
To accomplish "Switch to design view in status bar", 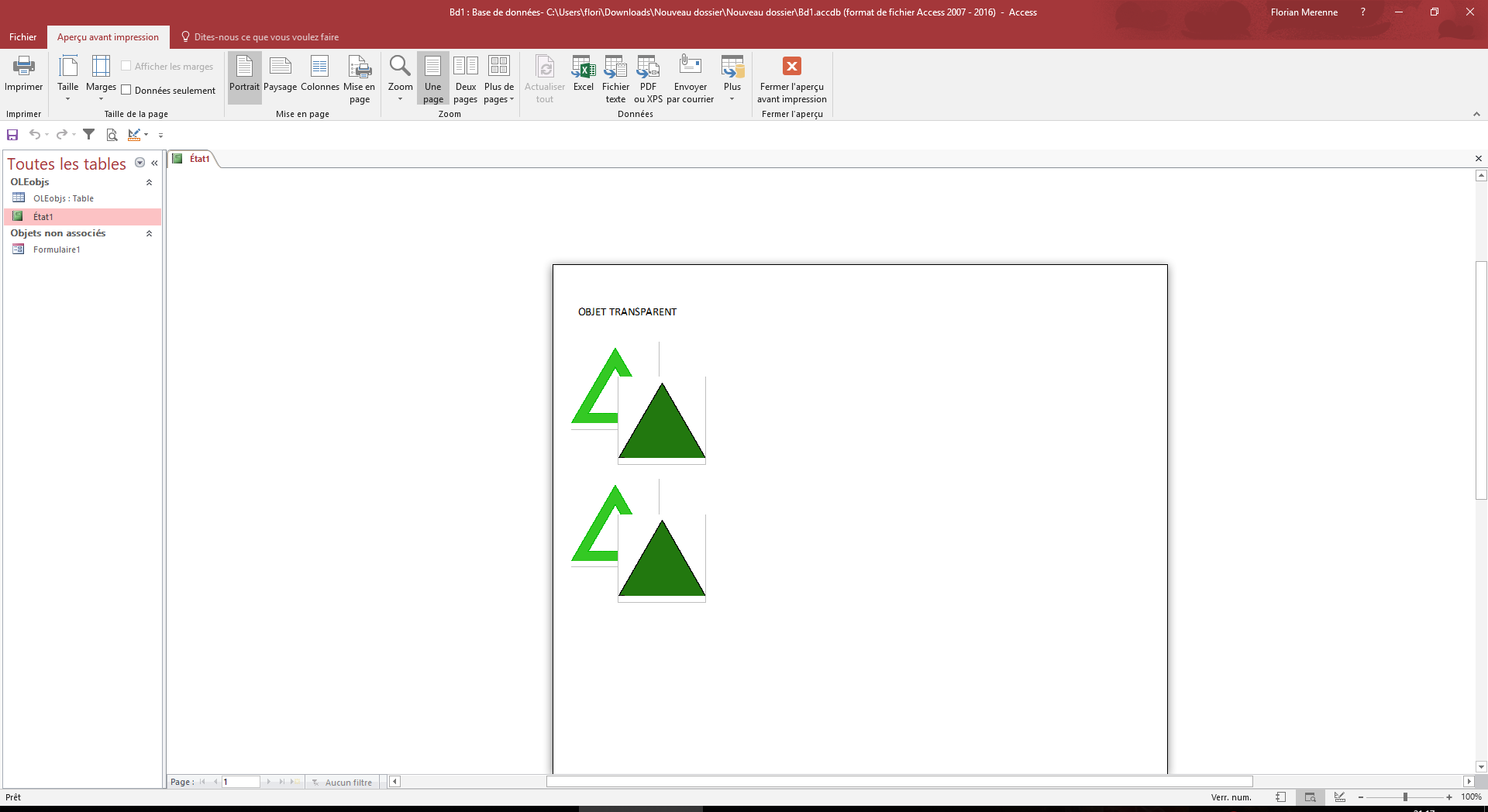I will pos(1339,797).
